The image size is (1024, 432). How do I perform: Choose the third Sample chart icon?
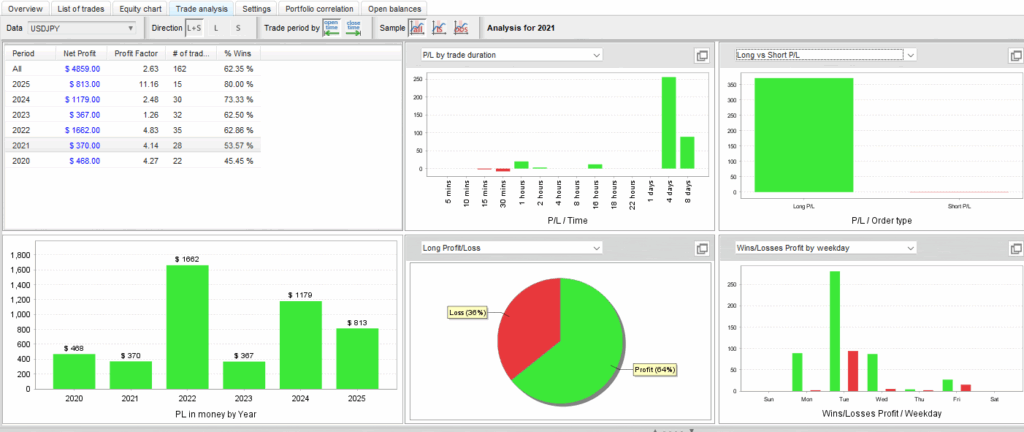point(461,28)
